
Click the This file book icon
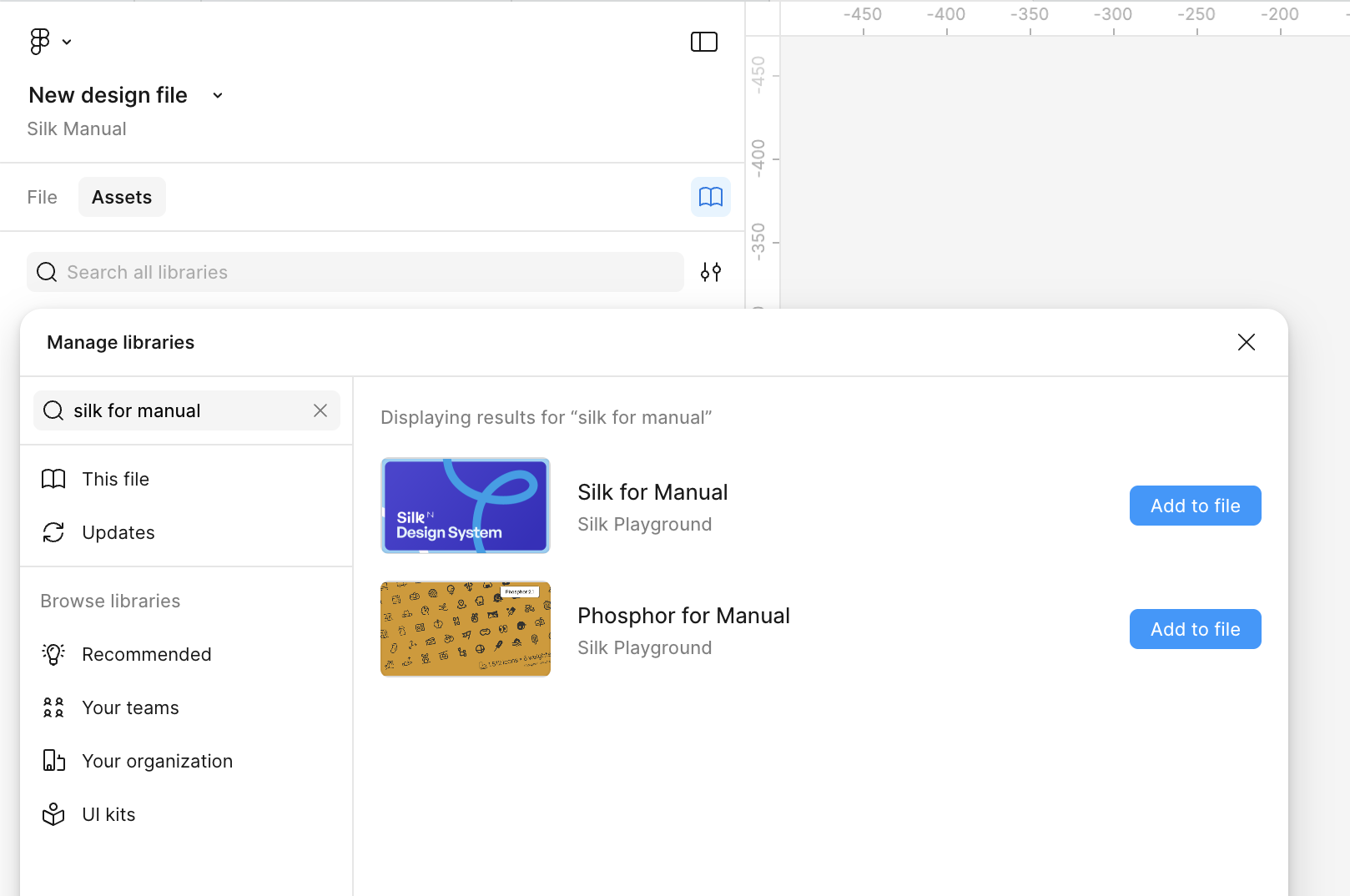point(53,479)
